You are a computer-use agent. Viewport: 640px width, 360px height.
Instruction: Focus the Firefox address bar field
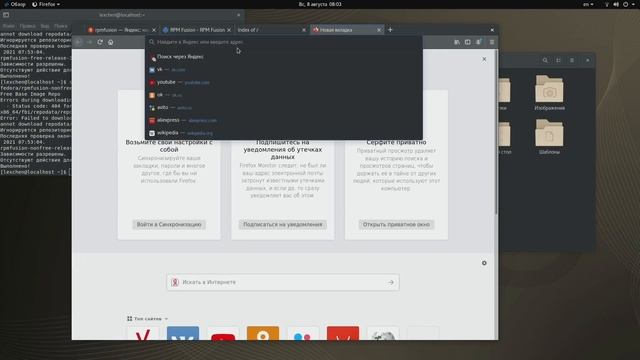point(284,42)
